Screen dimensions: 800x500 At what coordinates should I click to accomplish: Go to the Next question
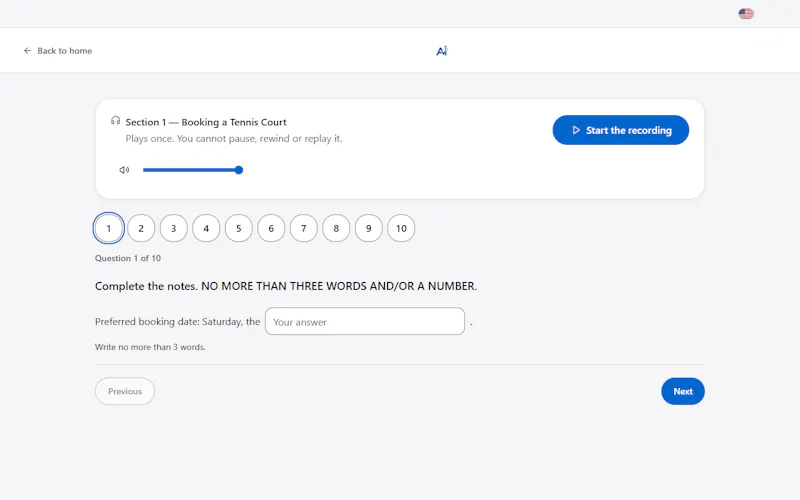click(x=683, y=391)
